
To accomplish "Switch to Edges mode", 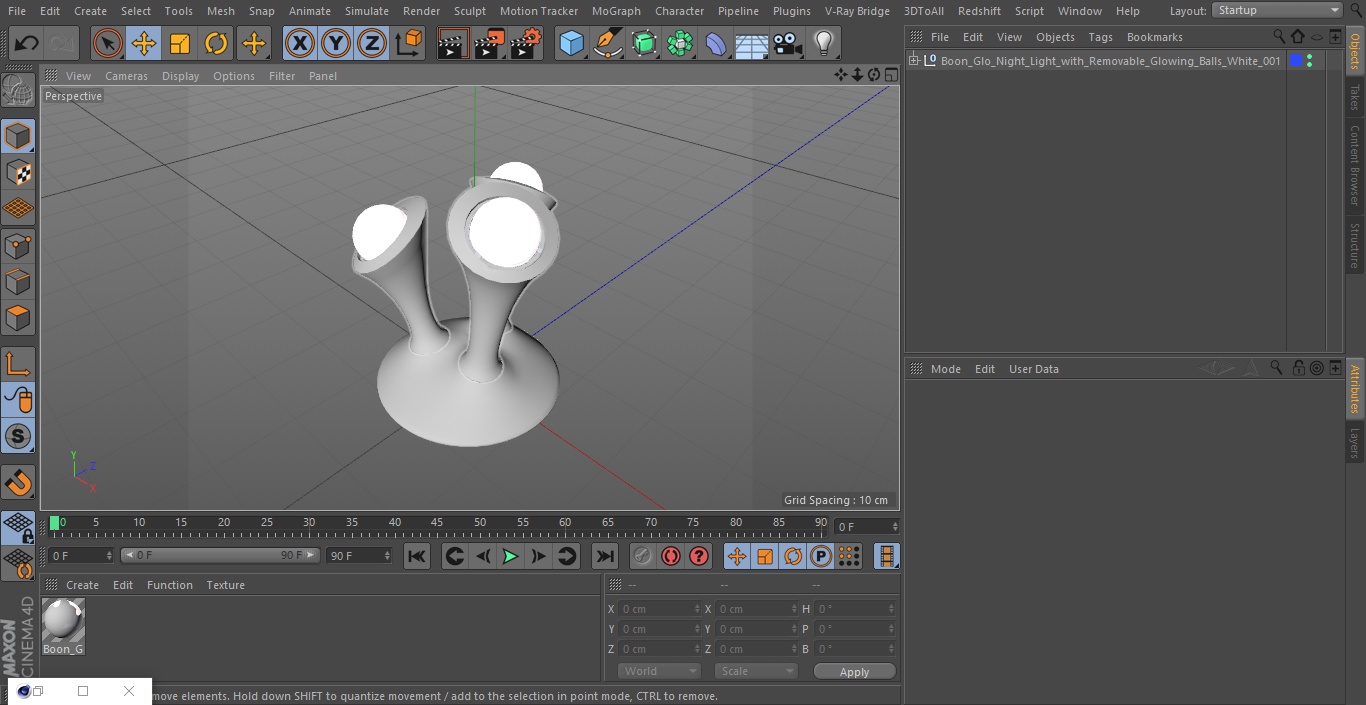I will (18, 281).
